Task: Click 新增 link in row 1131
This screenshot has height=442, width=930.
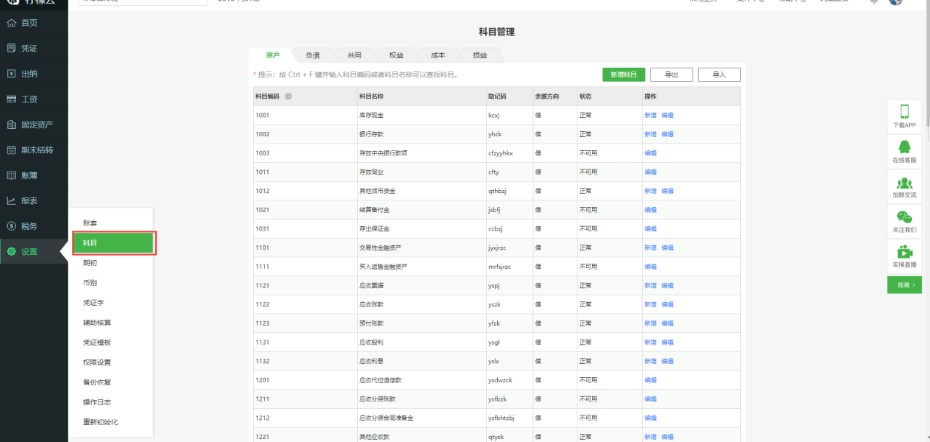Action: click(650, 342)
